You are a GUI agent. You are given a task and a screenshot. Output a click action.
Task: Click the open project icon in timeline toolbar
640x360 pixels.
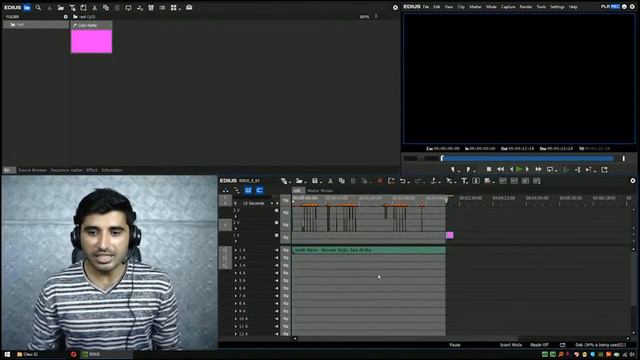pos(300,181)
